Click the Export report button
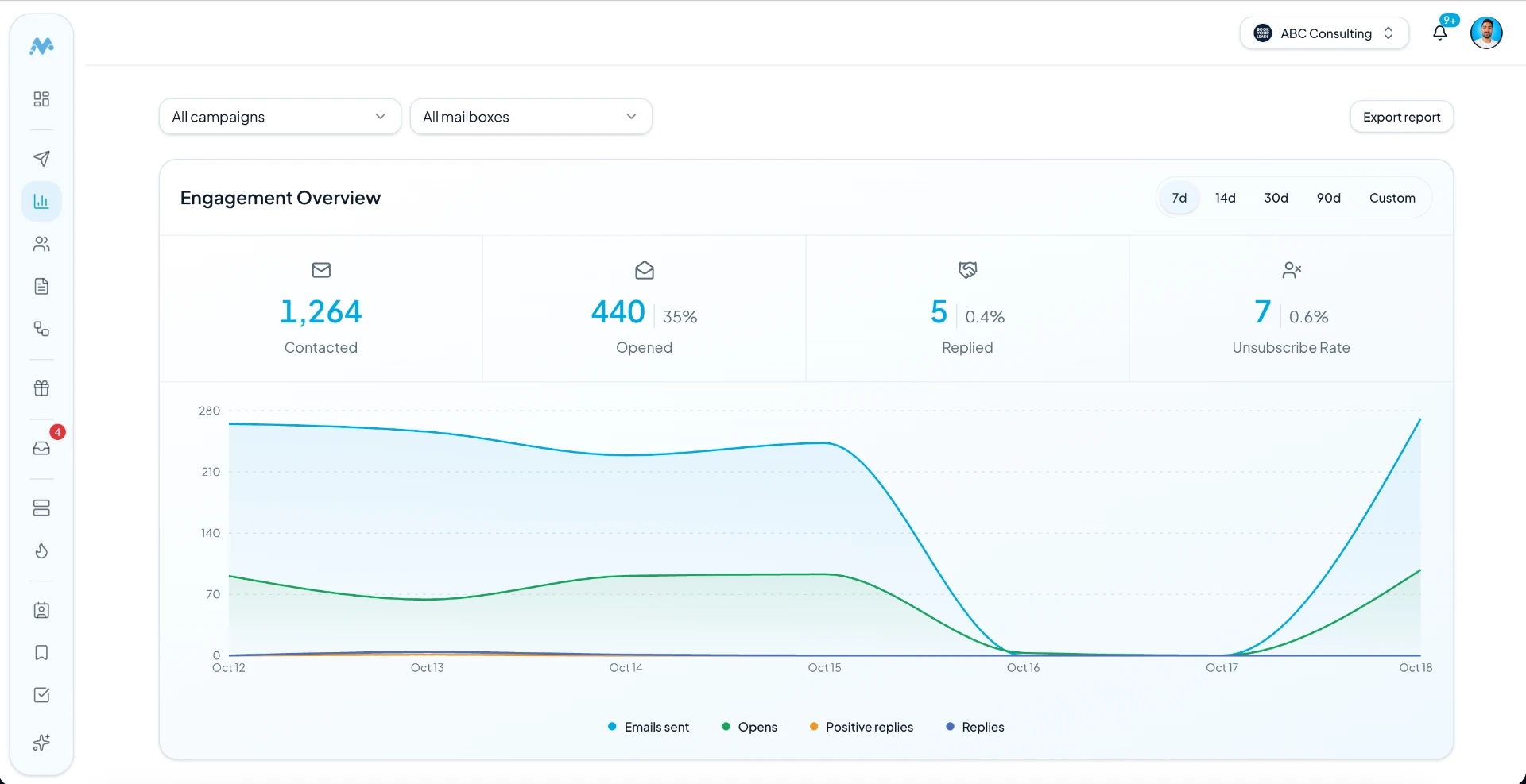This screenshot has height=784, width=1526. click(1401, 117)
